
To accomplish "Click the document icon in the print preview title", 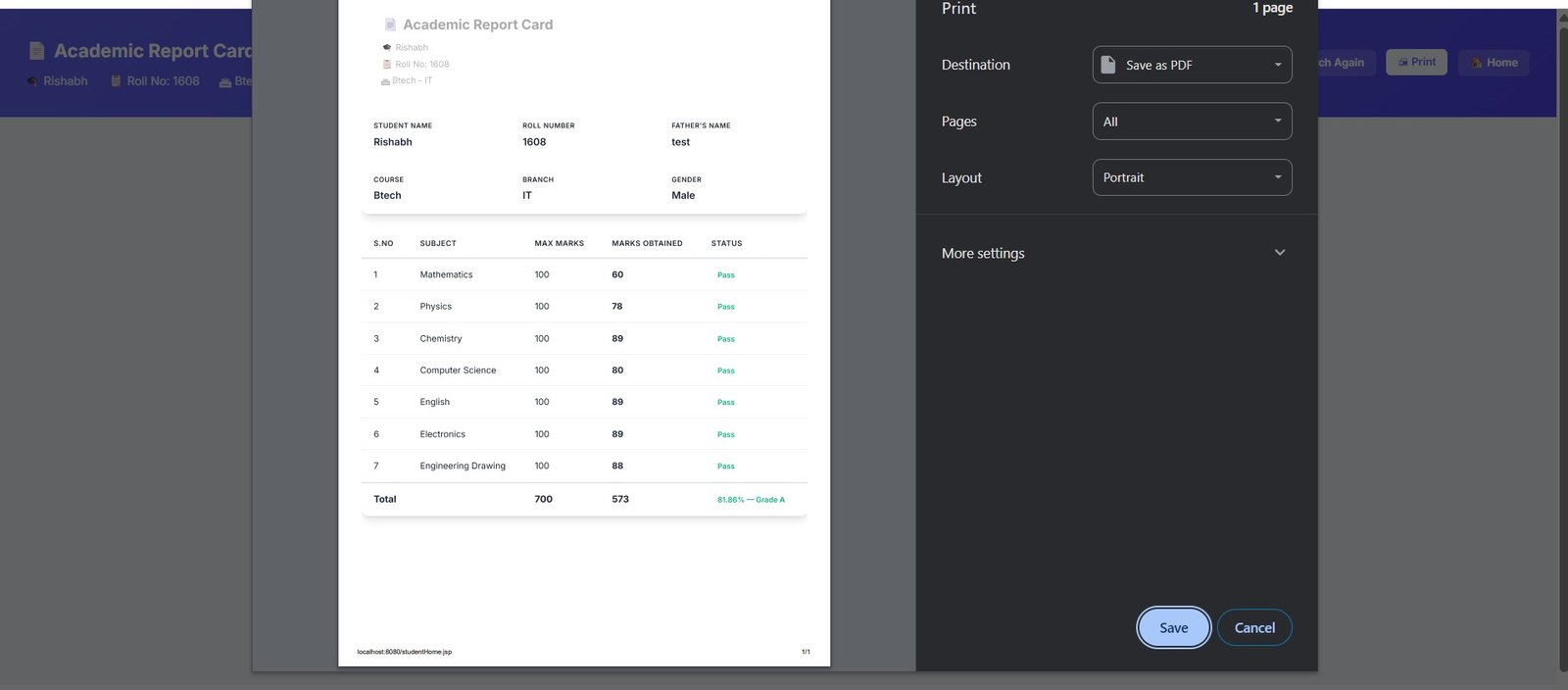I will [x=390, y=25].
